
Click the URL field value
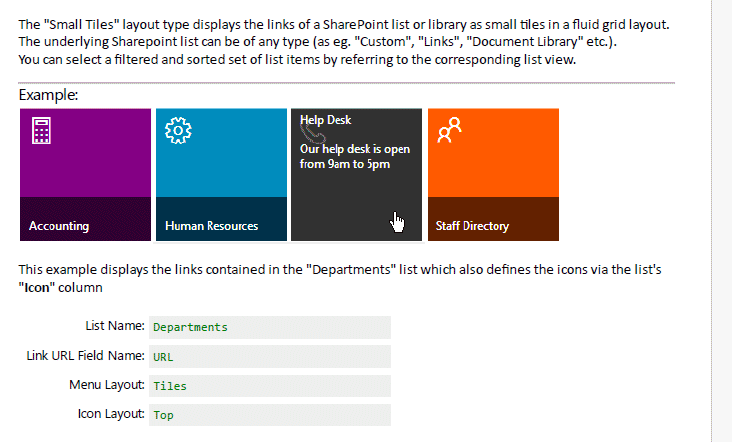268,356
